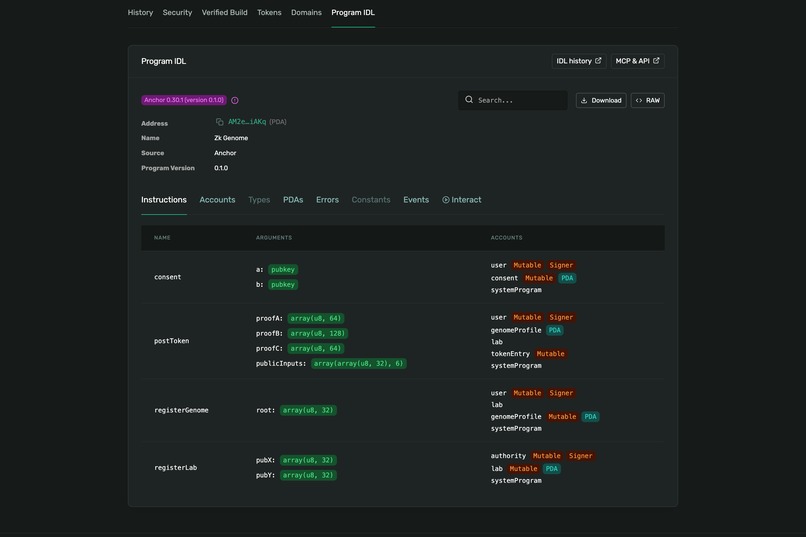View the RAW IDL
806x537 pixels.
click(x=648, y=100)
